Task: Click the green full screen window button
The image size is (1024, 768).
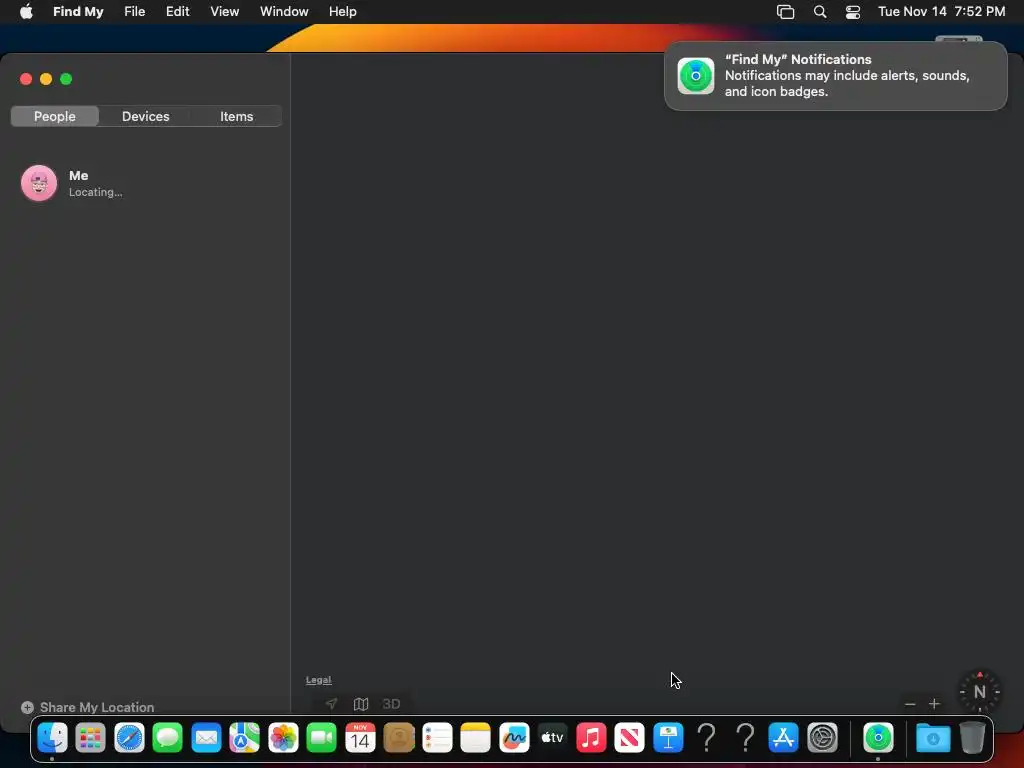Action: [x=66, y=79]
